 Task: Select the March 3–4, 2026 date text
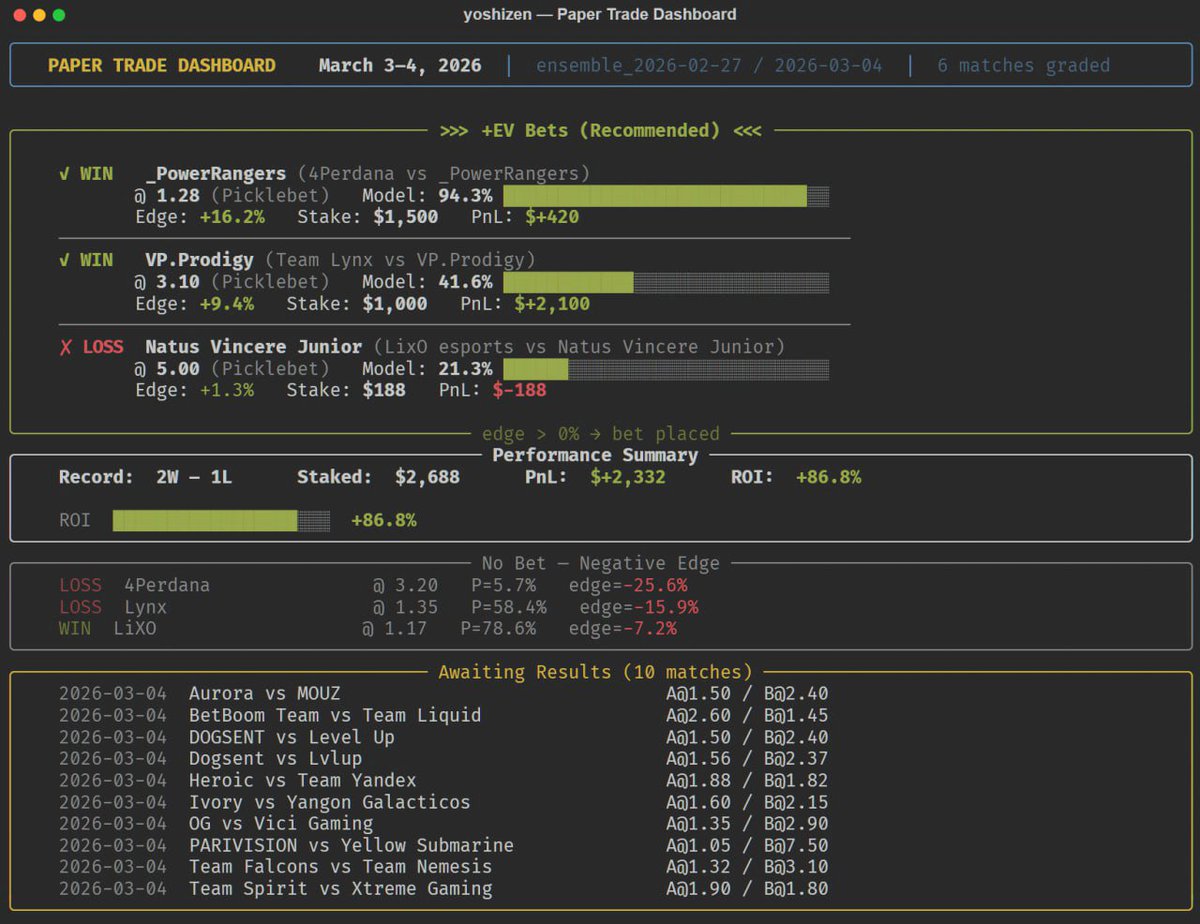400,66
